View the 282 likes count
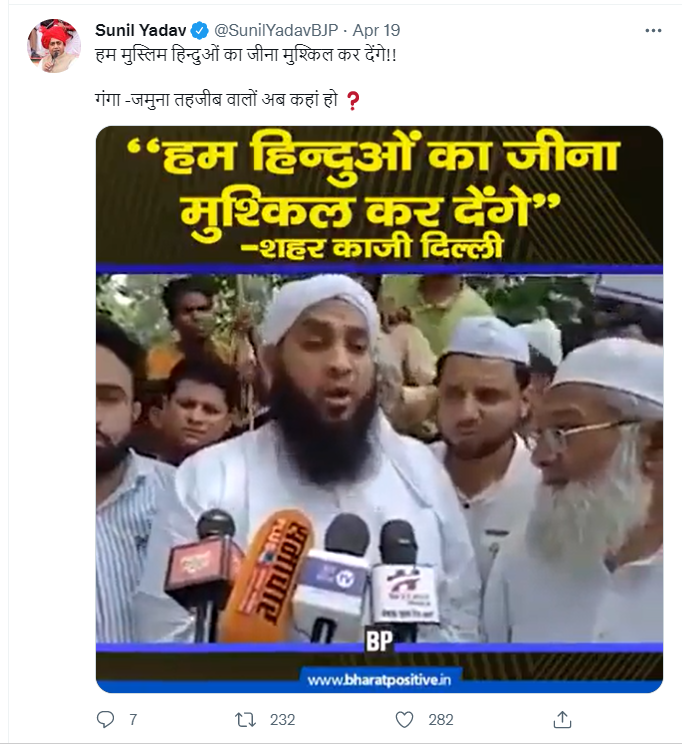This screenshot has width=682, height=744. point(441,720)
